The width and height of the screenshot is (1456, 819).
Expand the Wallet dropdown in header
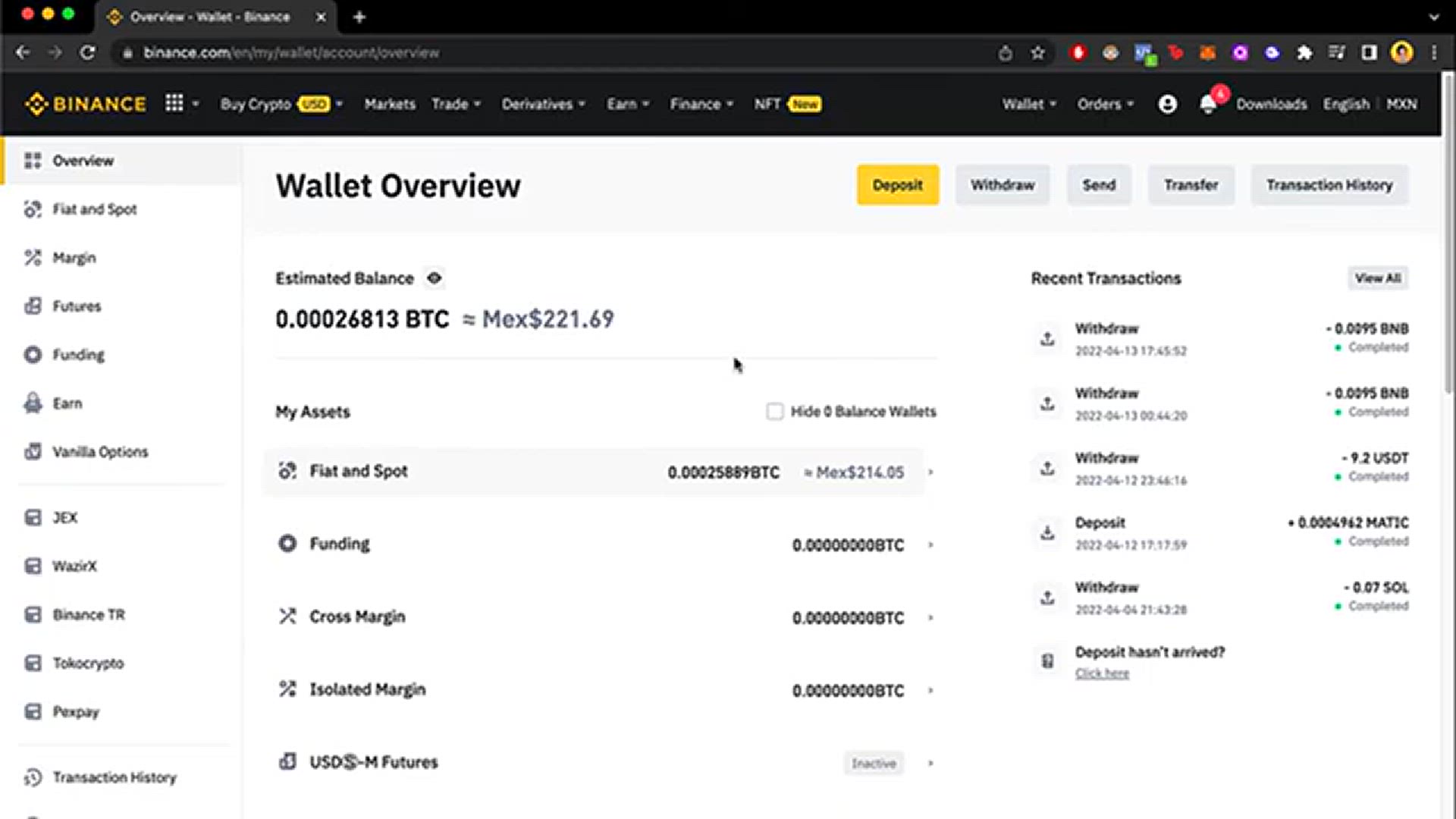[x=1028, y=104]
